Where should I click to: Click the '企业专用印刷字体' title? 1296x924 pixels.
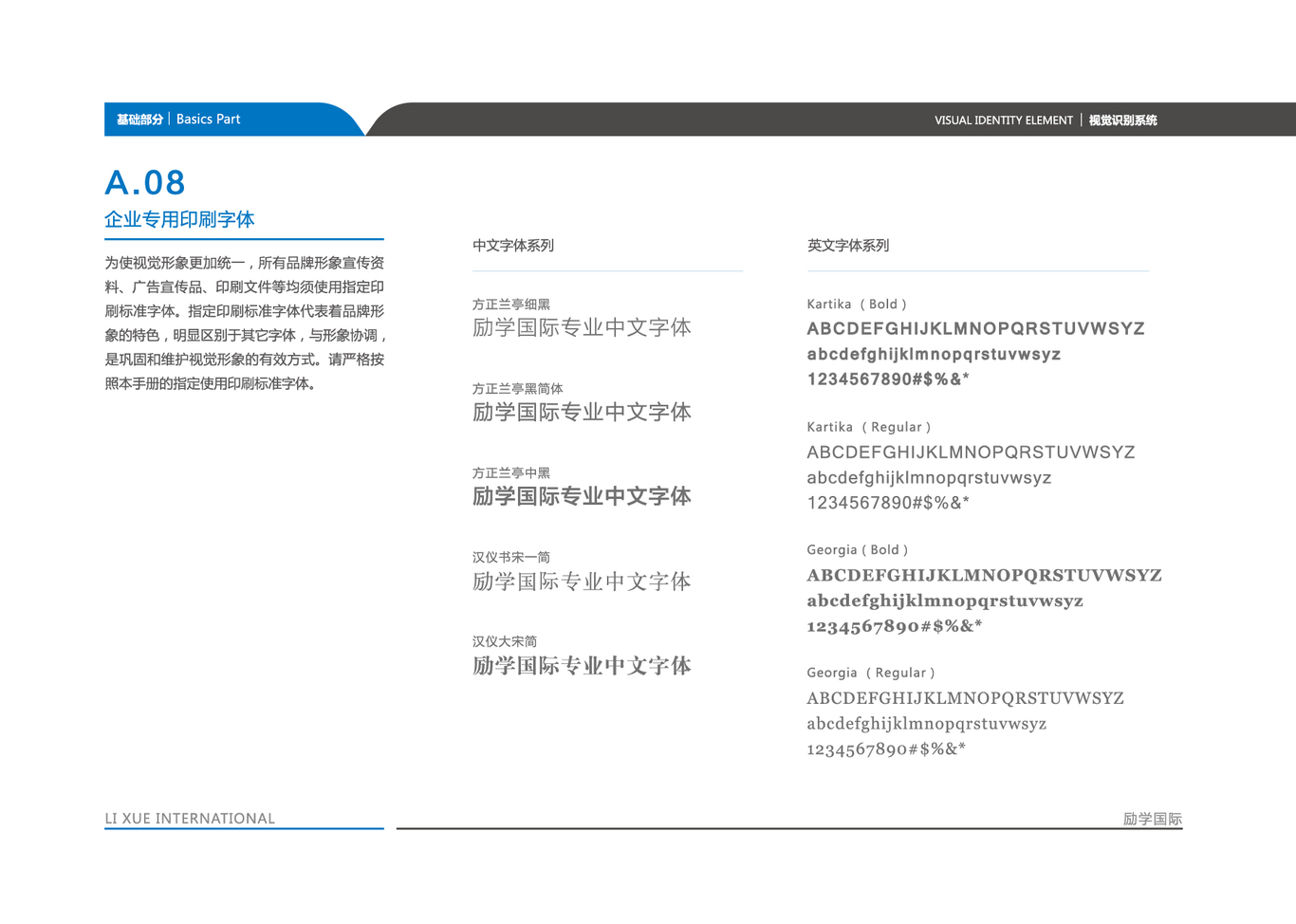(x=179, y=220)
